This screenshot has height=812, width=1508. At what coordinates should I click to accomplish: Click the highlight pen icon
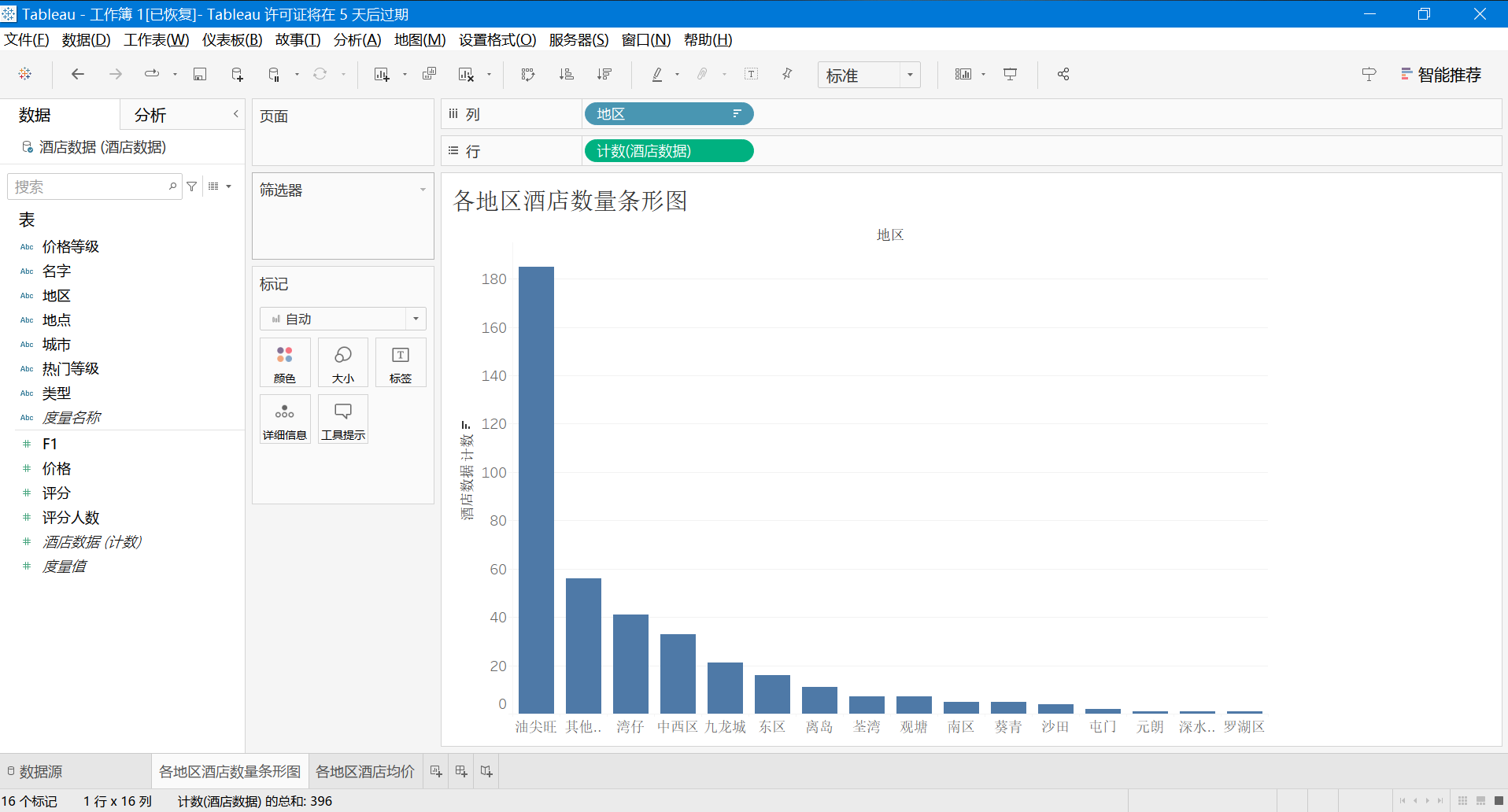657,74
